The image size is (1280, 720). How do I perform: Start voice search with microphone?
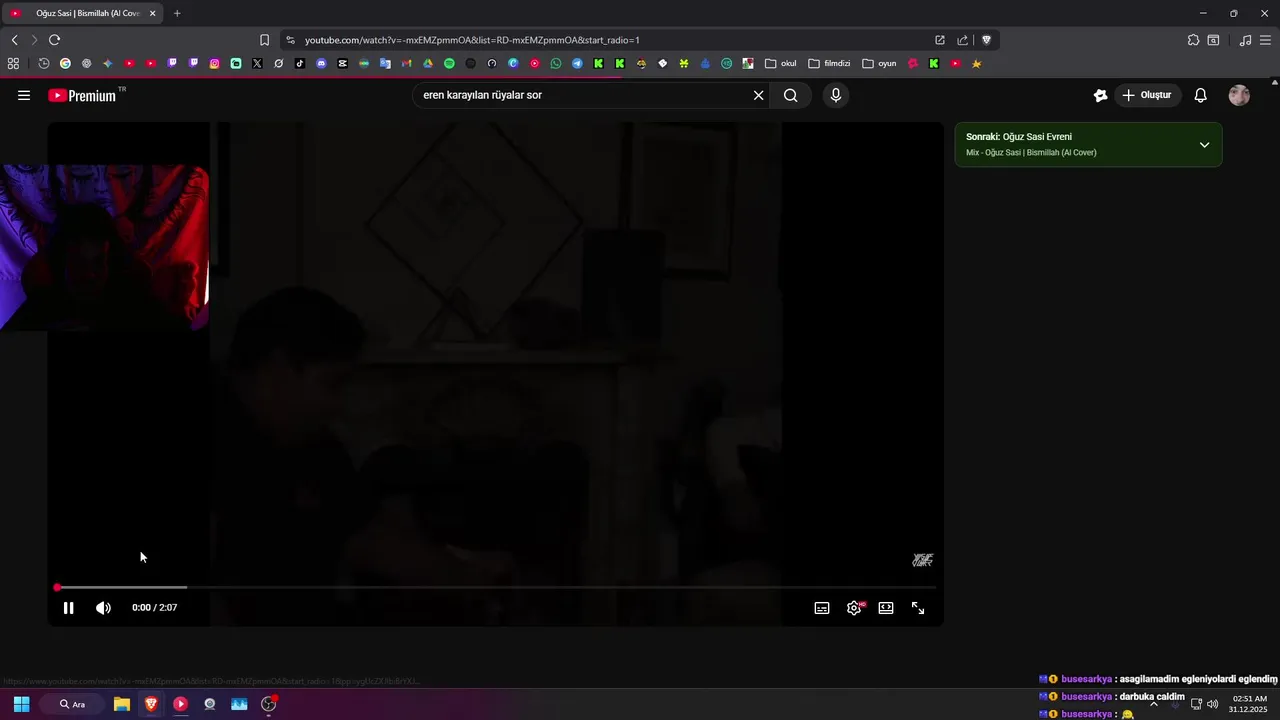(x=836, y=95)
